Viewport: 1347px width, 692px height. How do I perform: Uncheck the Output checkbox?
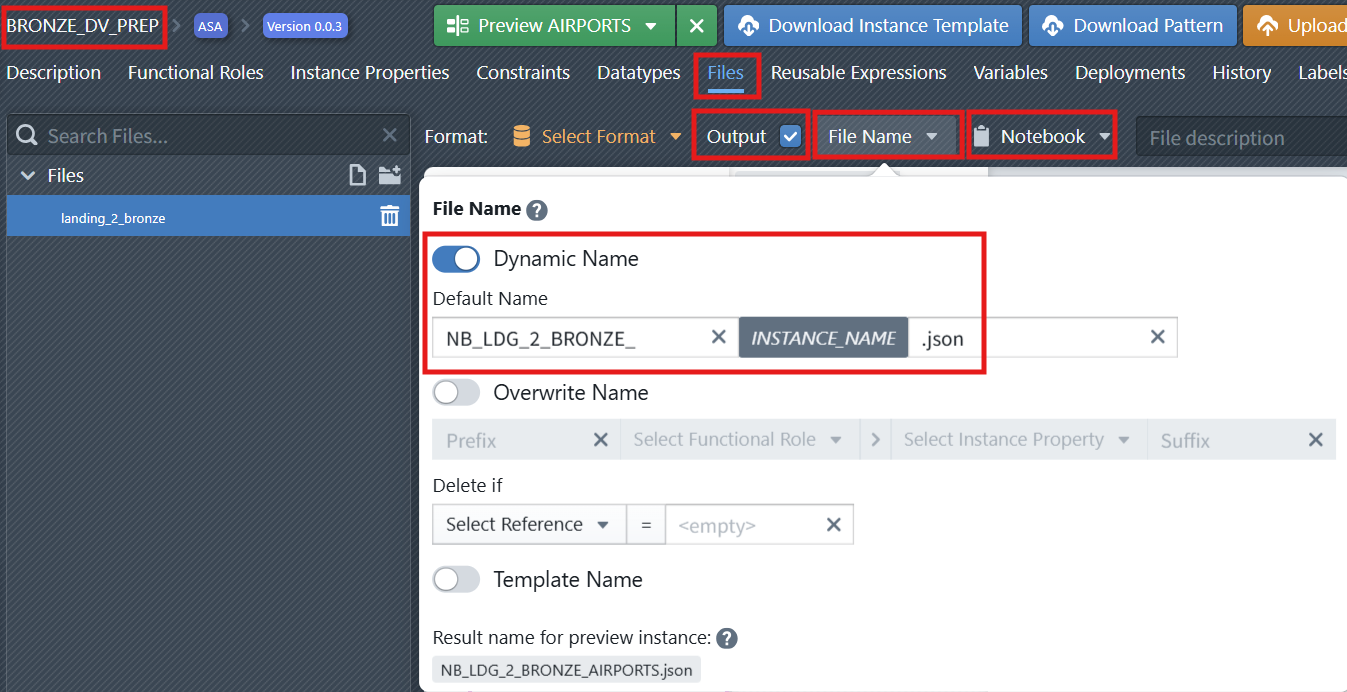click(791, 137)
